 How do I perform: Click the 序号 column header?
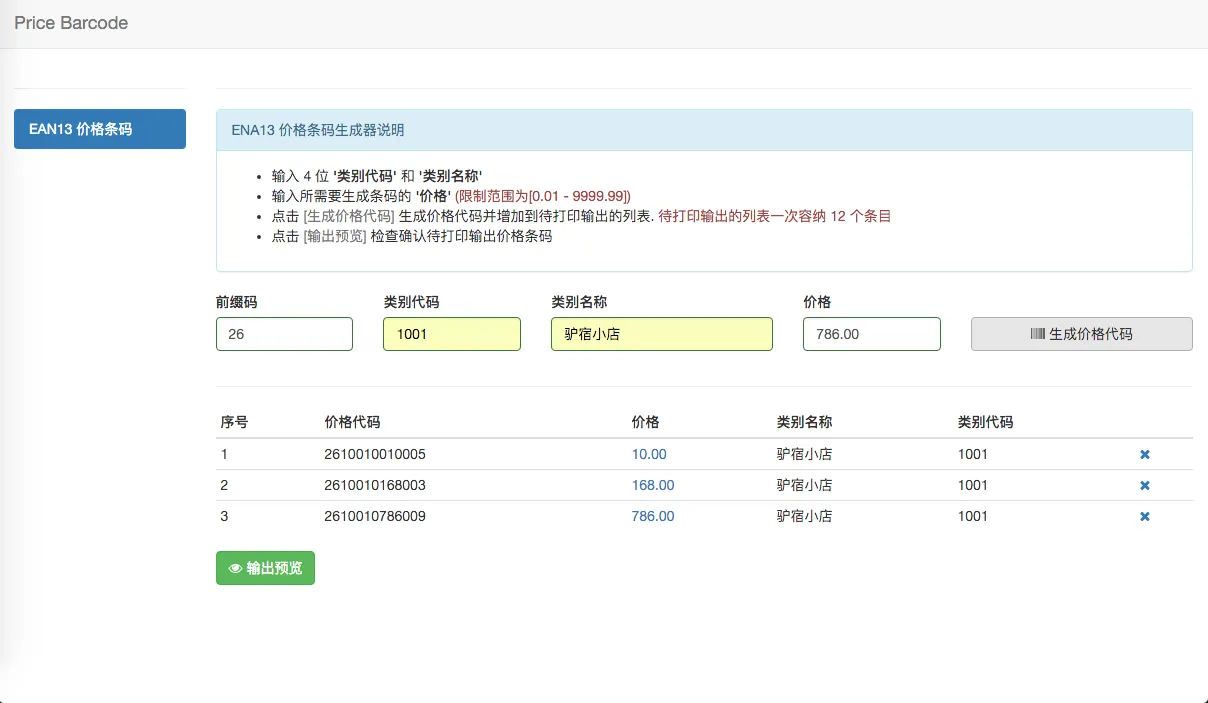[x=234, y=422]
